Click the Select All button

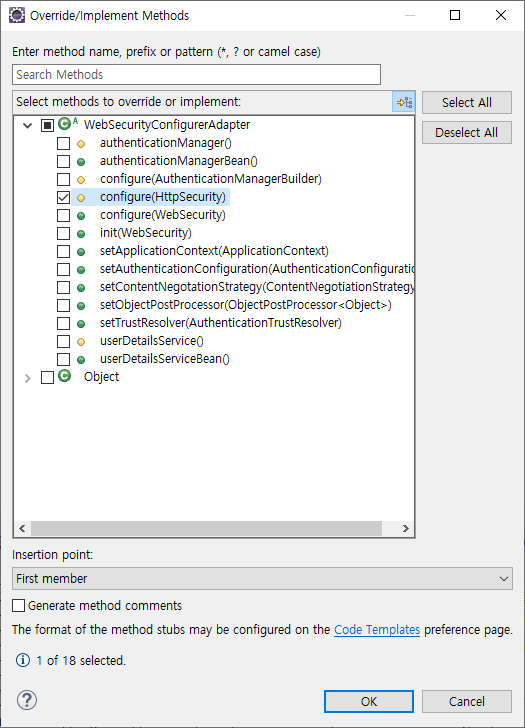467,103
